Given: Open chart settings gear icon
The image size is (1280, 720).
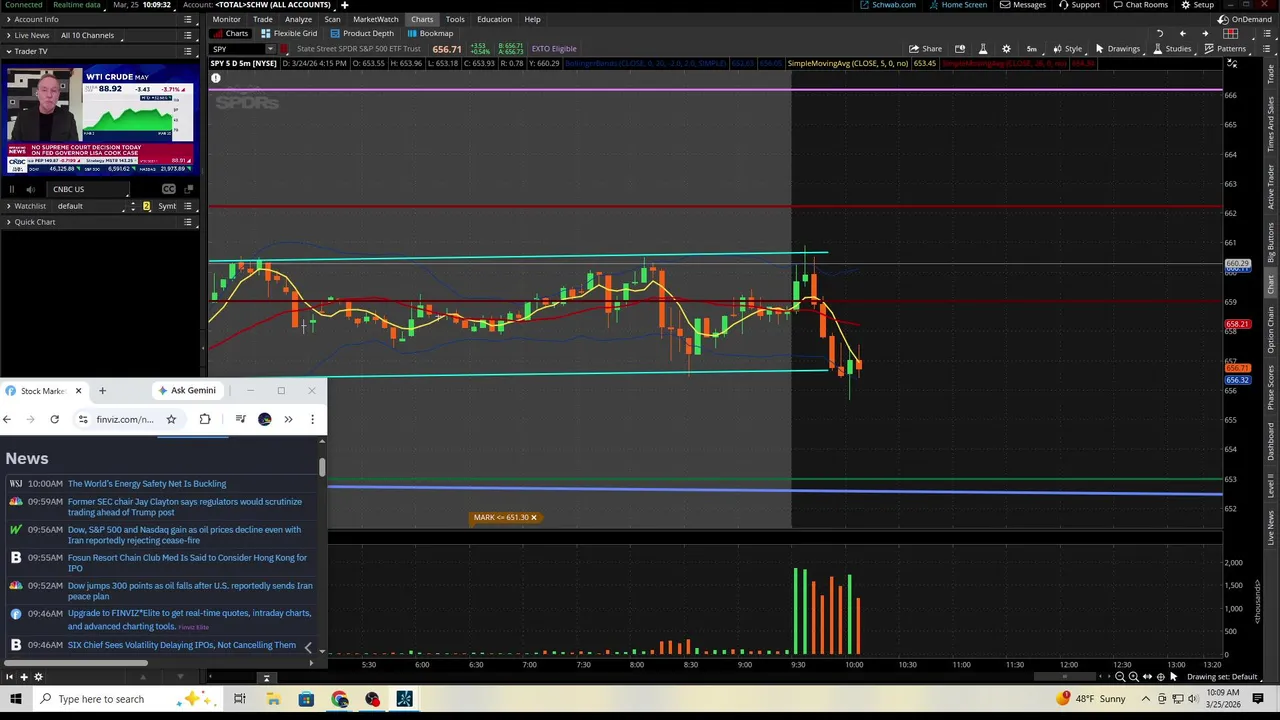Looking at the screenshot, I should pyautogui.click(x=1006, y=49).
